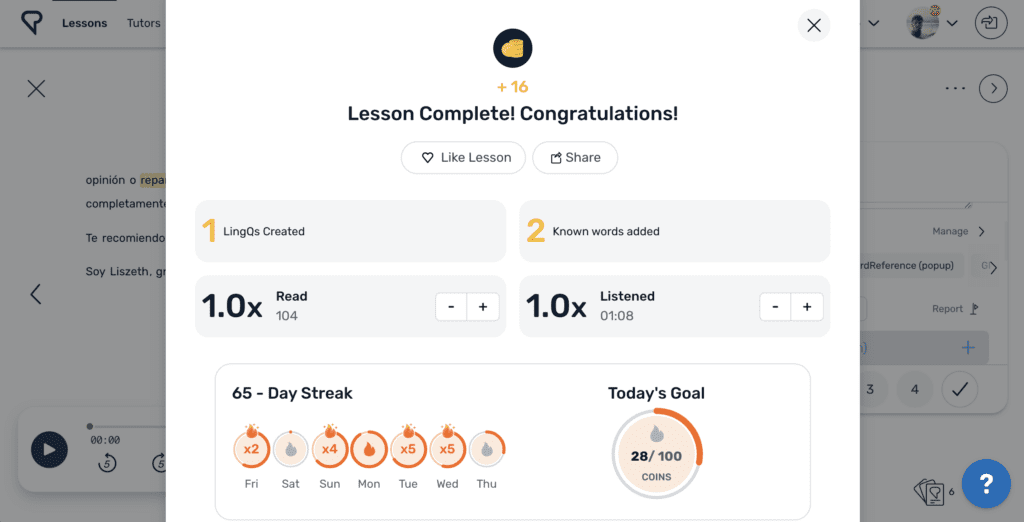Click the Friday x2 streak circle

point(251,449)
